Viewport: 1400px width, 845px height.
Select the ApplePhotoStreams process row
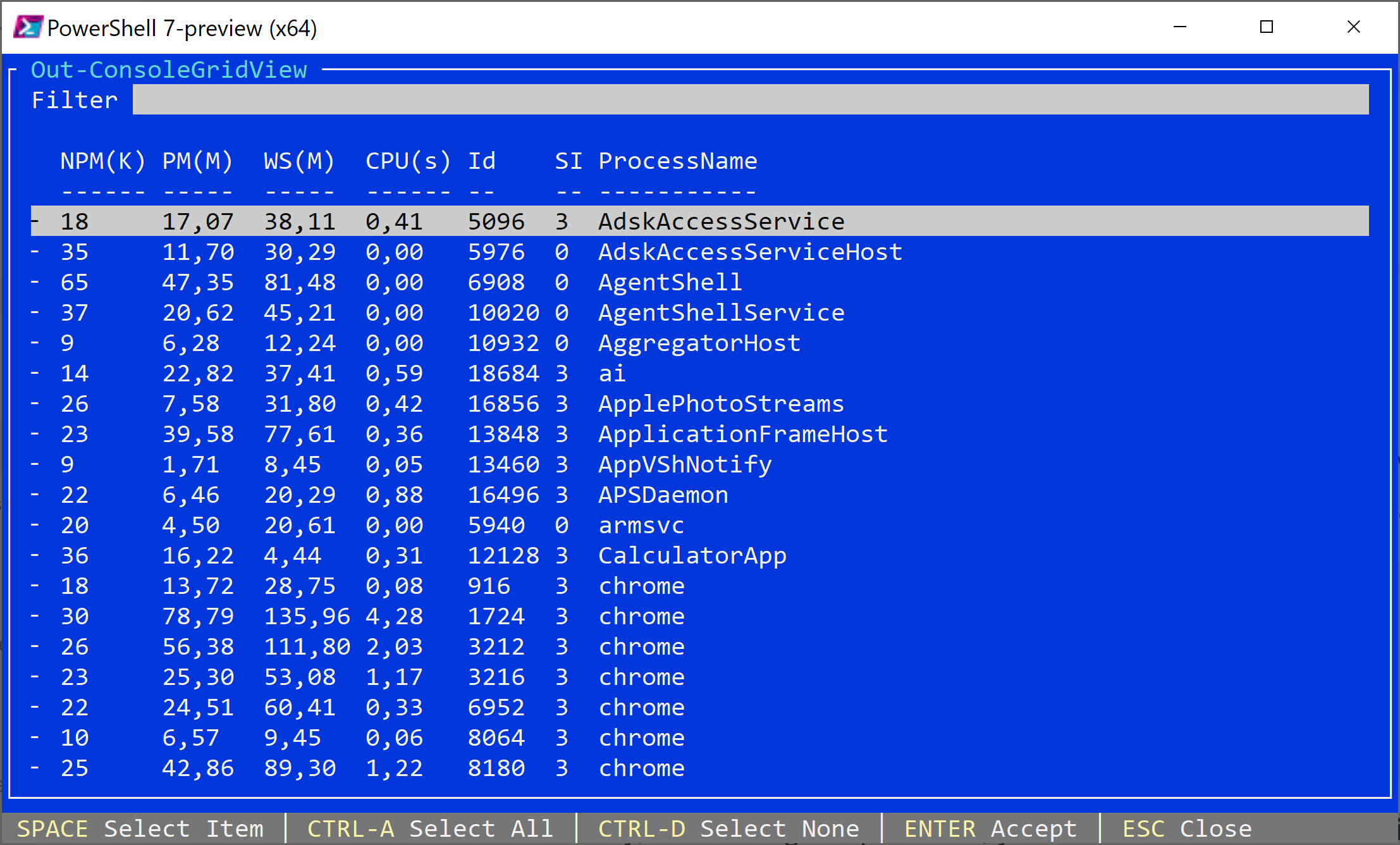pyautogui.click(x=721, y=404)
